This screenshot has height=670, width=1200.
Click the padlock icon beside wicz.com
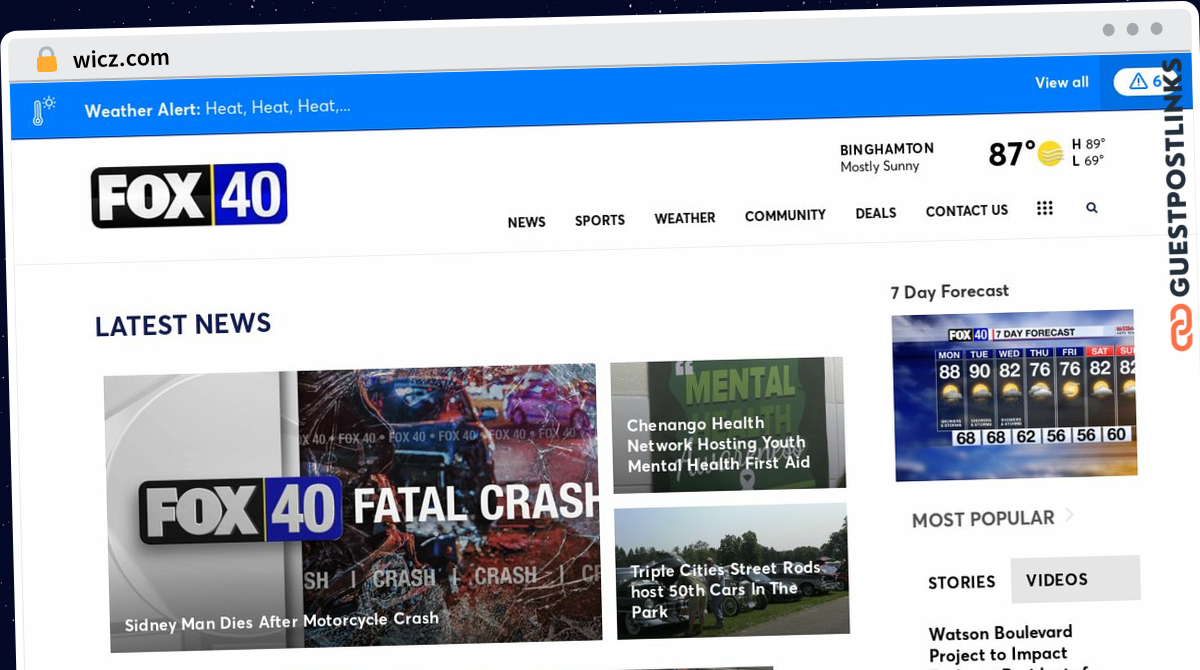point(46,59)
